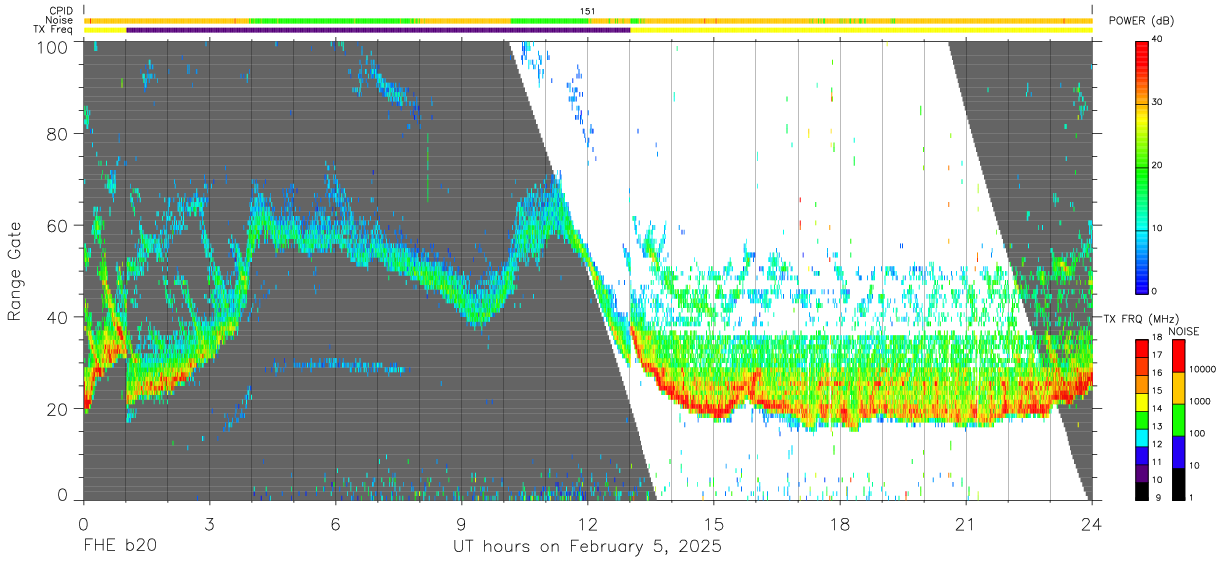Click the 6 tick on UT hours axis
Screen dimensions: 1228x567
click(x=336, y=524)
